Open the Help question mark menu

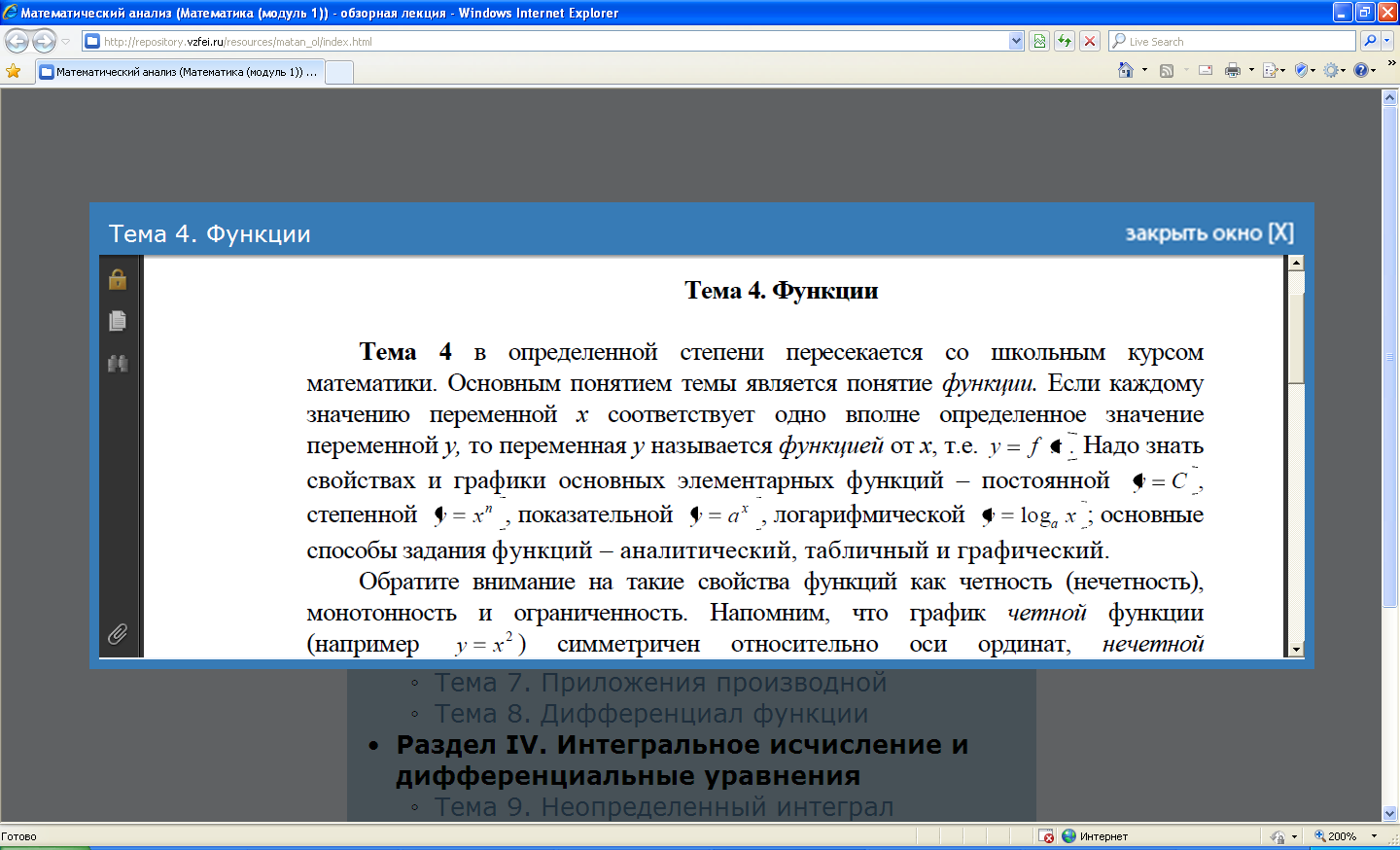(1364, 70)
